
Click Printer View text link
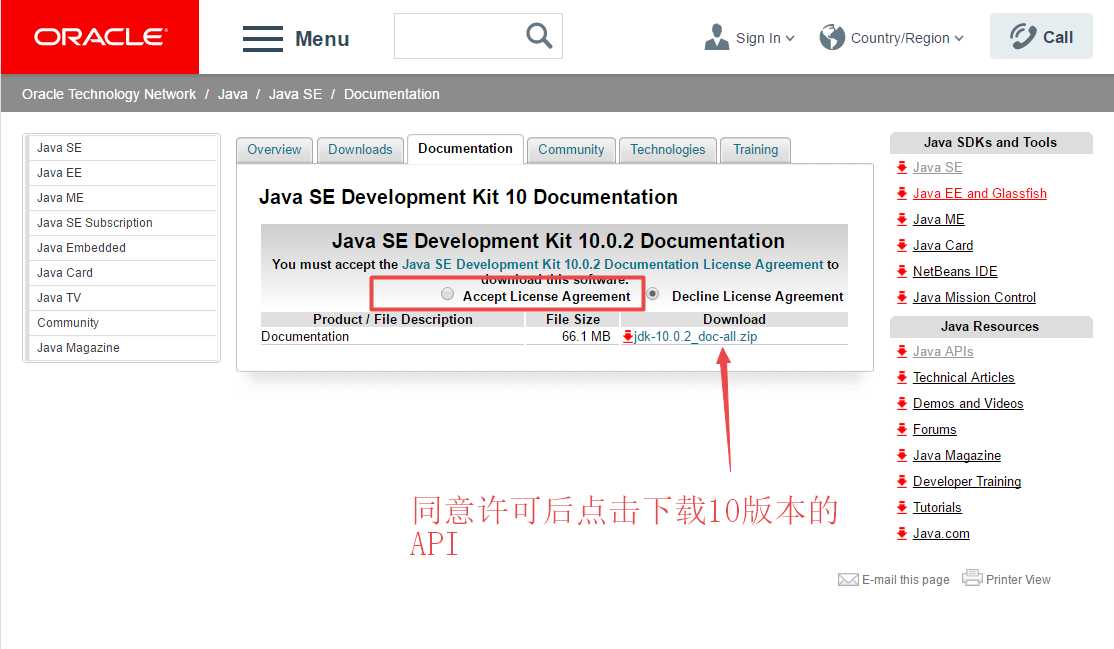click(1018, 579)
